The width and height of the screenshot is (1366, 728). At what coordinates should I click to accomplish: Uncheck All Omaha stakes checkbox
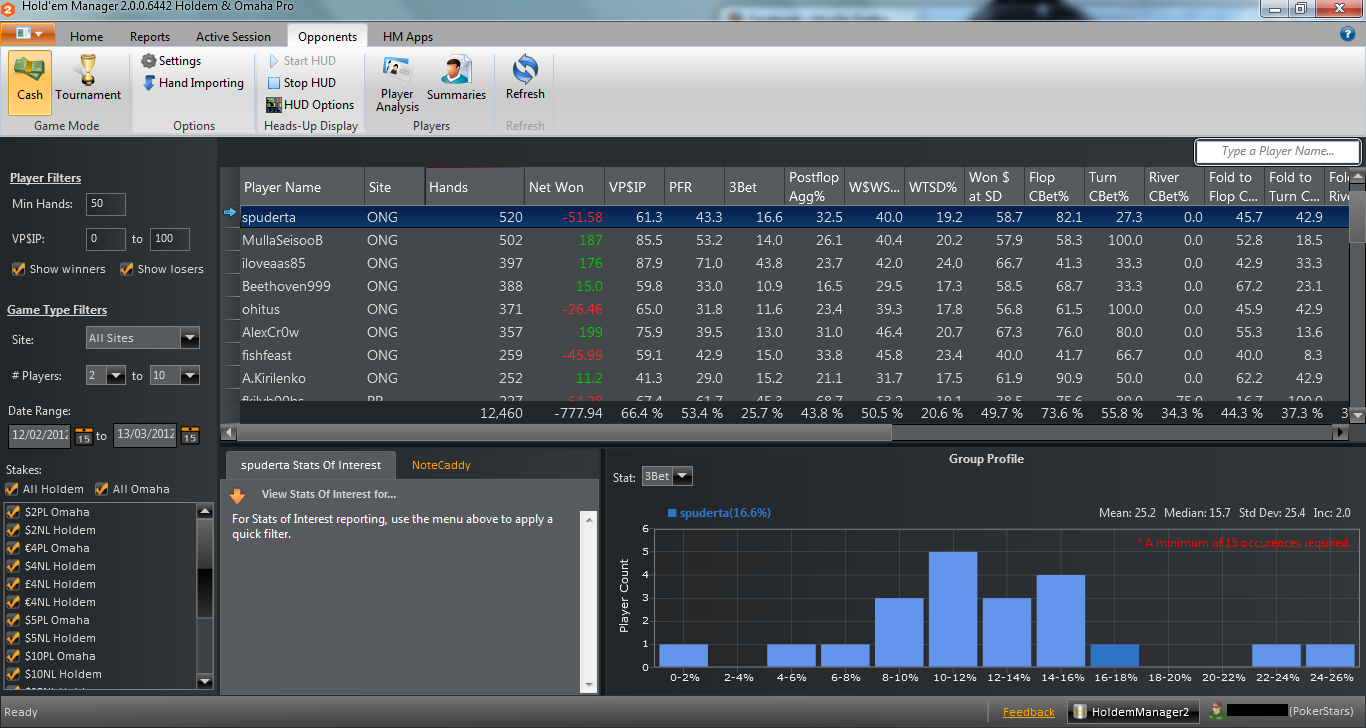tap(101, 489)
